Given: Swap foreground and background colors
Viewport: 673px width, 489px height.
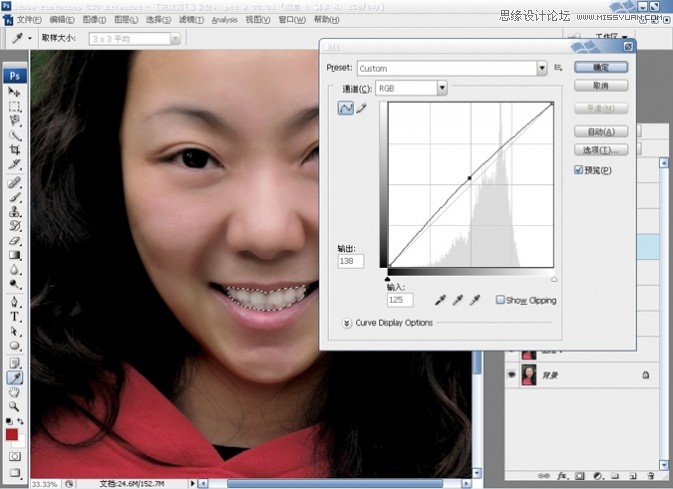Looking at the screenshot, I should click(20, 421).
